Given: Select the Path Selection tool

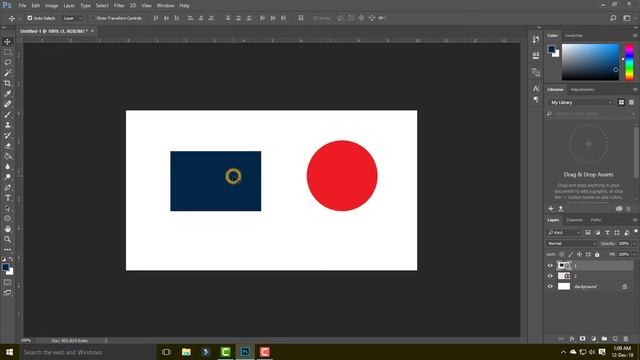Looking at the screenshot, I should point(7,208).
